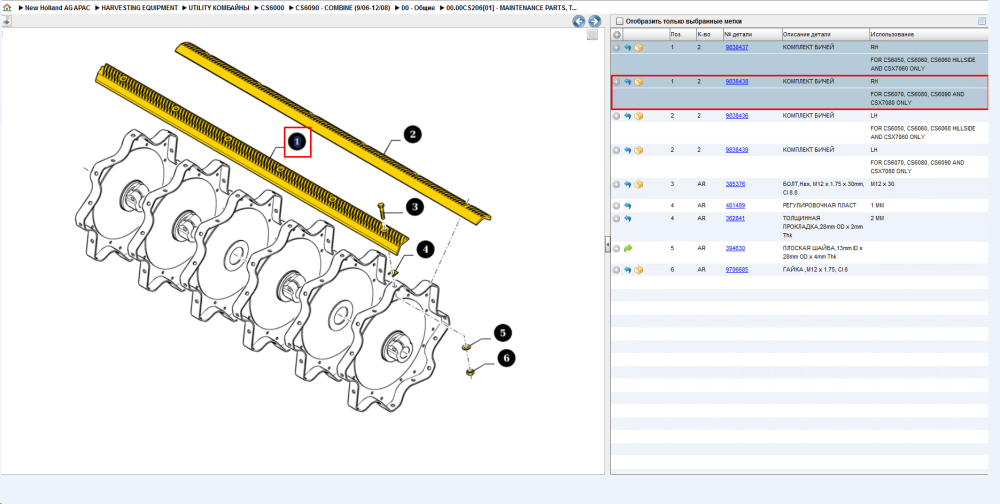Open '00 - Общие' breadcrumb

(x=418, y=8)
